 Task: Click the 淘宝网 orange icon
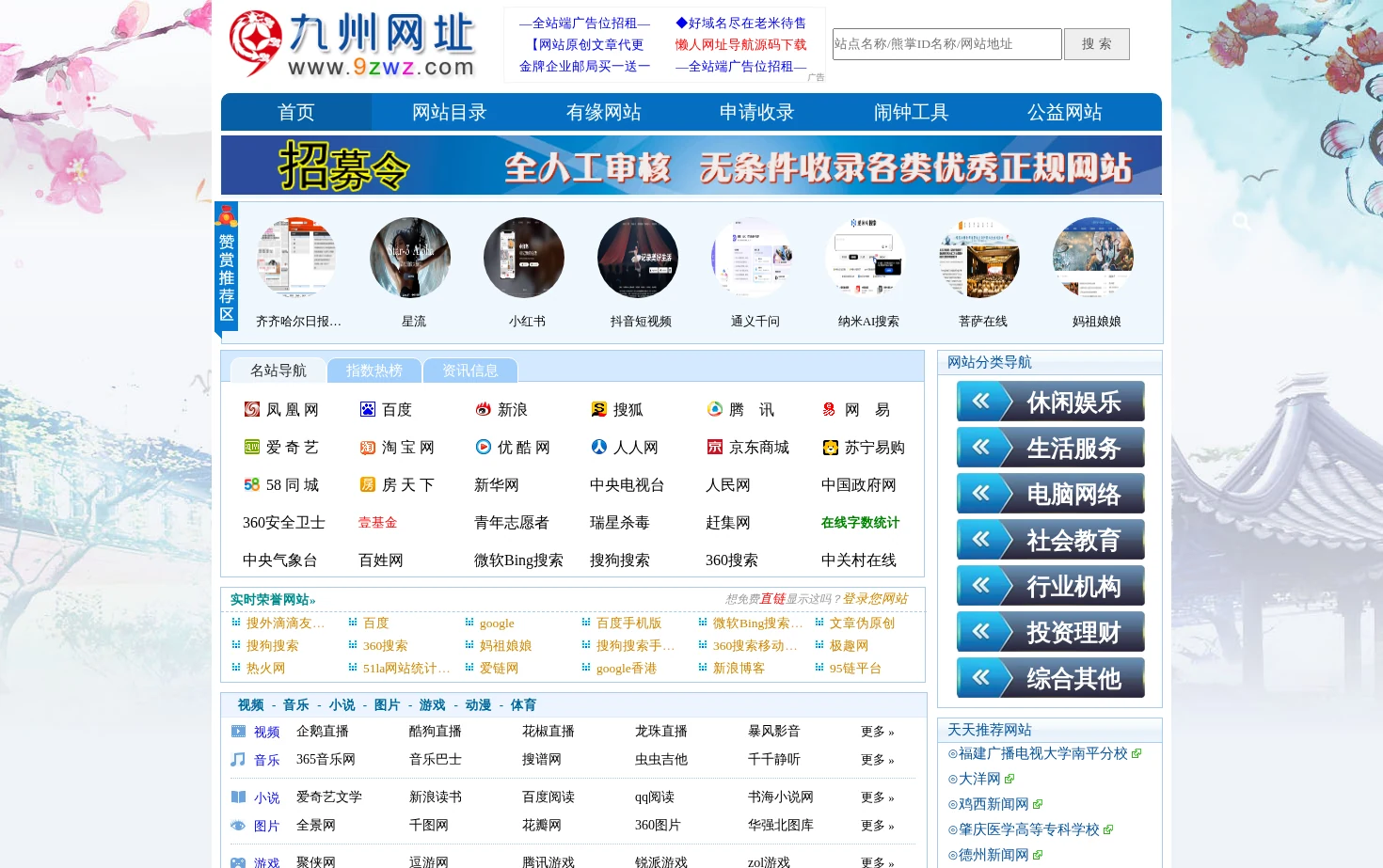[x=367, y=447]
